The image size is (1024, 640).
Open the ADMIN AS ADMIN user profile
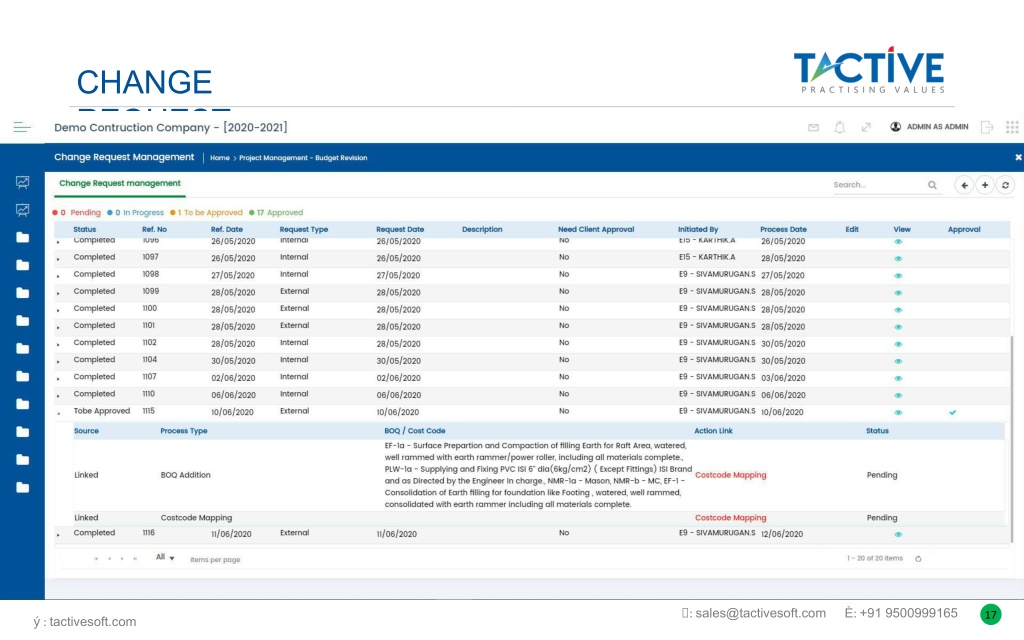click(x=929, y=127)
